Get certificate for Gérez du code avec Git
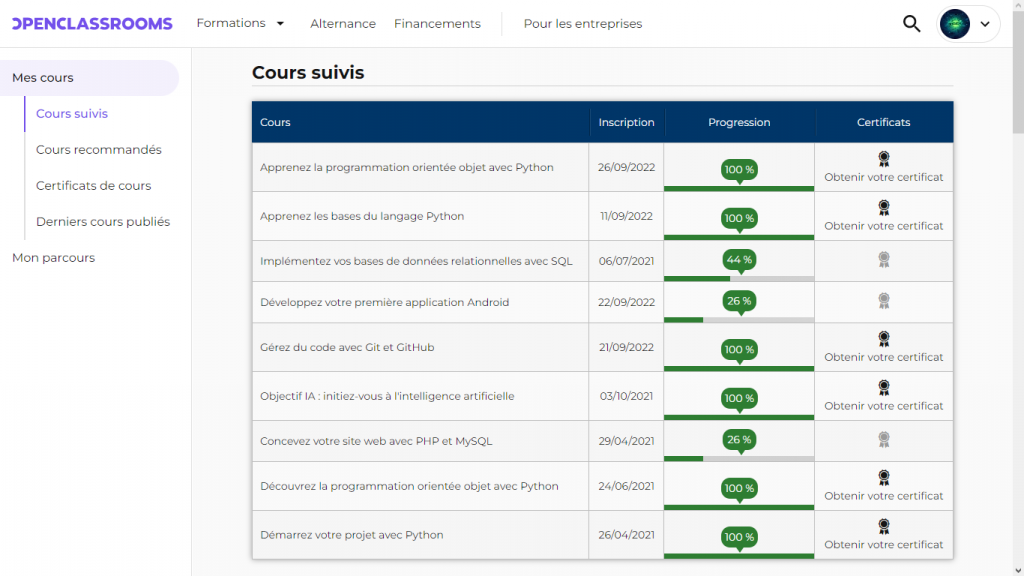This screenshot has height=576, width=1024. click(x=884, y=357)
